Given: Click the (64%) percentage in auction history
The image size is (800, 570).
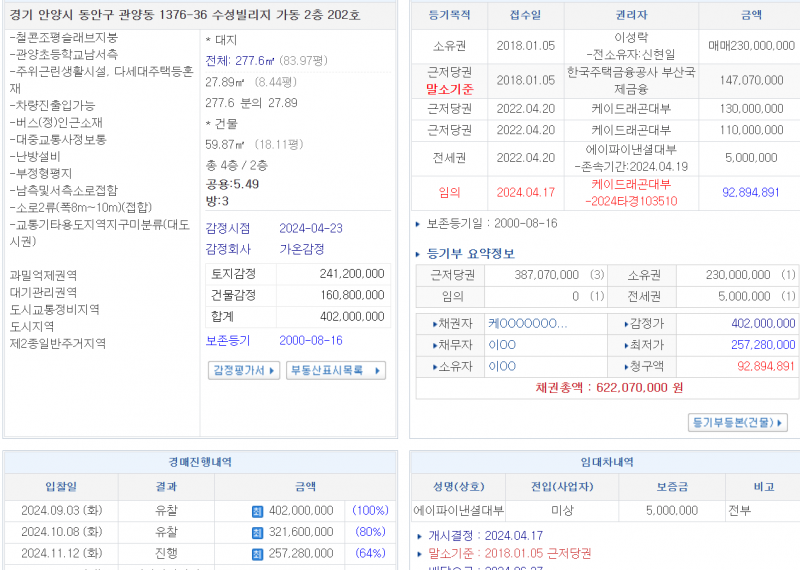Looking at the screenshot, I should click(370, 554).
